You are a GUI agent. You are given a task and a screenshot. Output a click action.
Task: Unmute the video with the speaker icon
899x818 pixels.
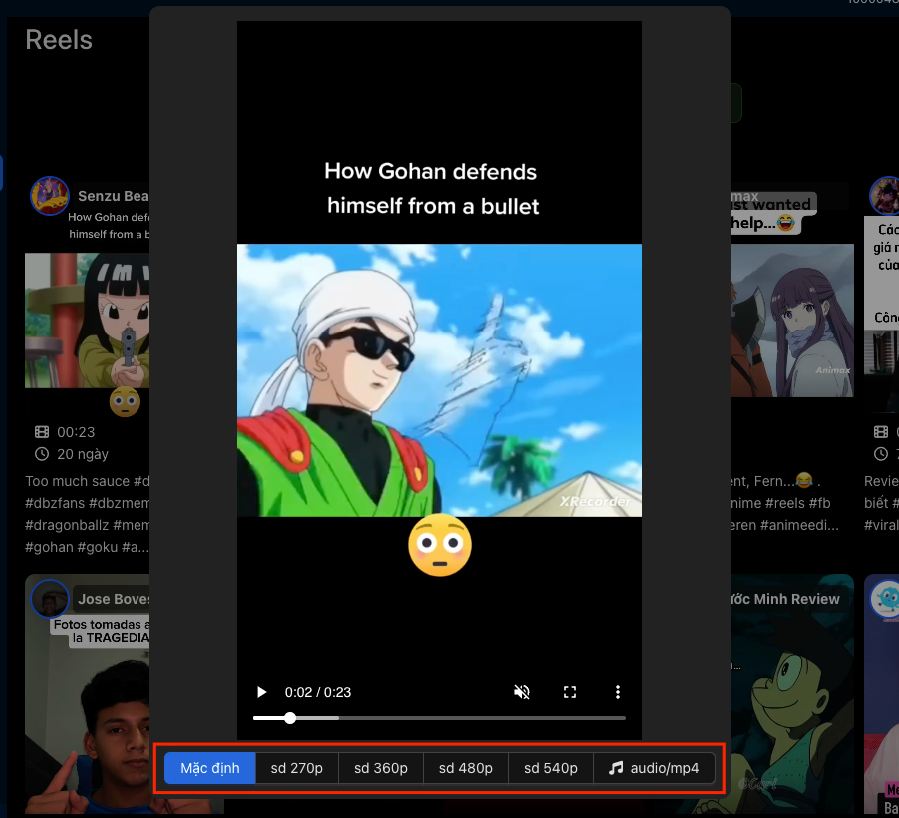point(522,692)
